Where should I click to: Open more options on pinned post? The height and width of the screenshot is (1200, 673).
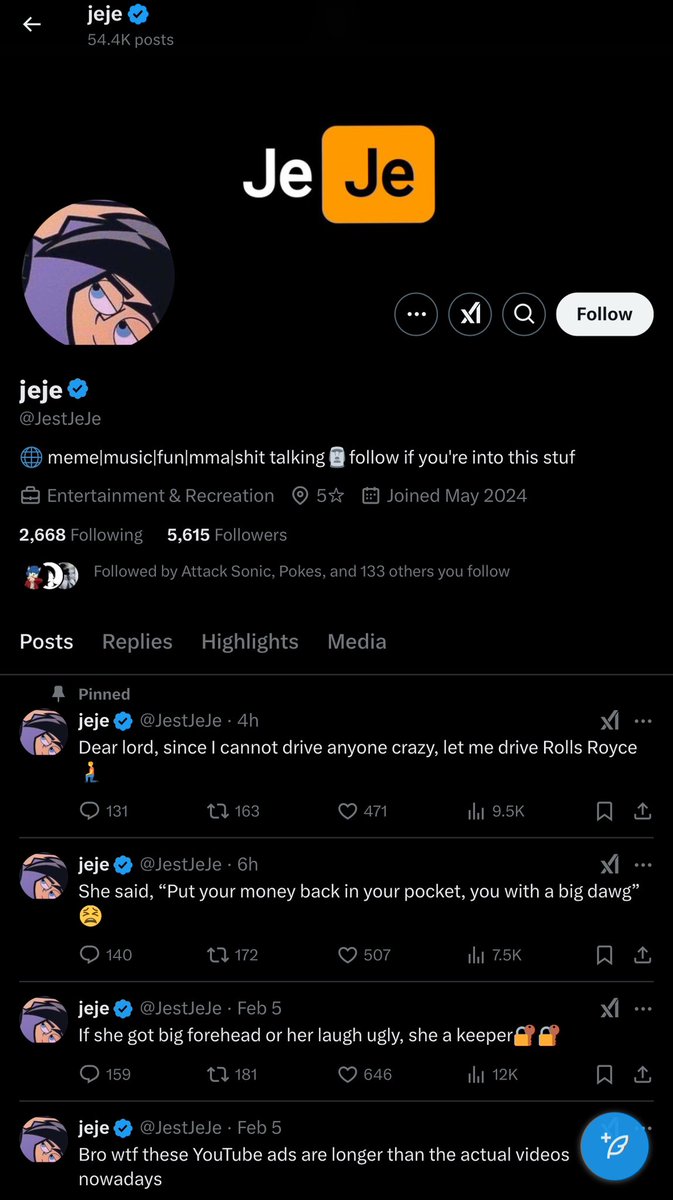(x=643, y=721)
